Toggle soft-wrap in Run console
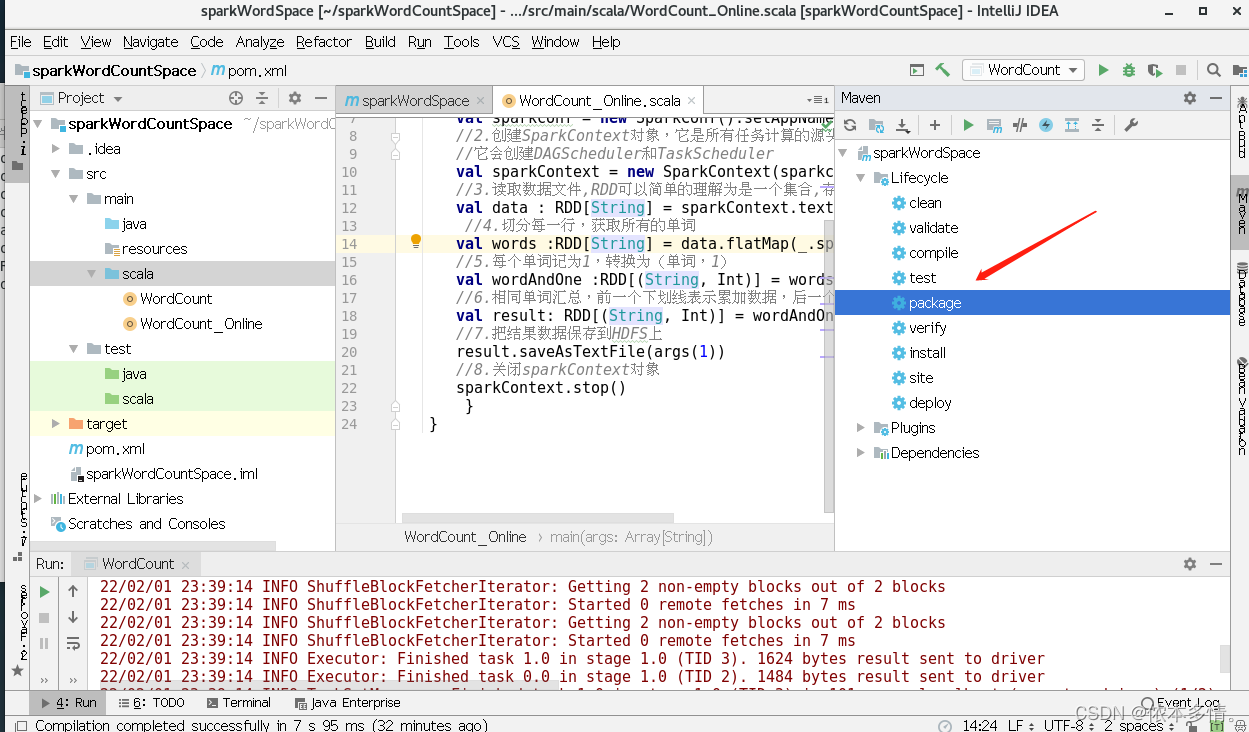Viewport: 1249px width, 732px height. point(73,644)
